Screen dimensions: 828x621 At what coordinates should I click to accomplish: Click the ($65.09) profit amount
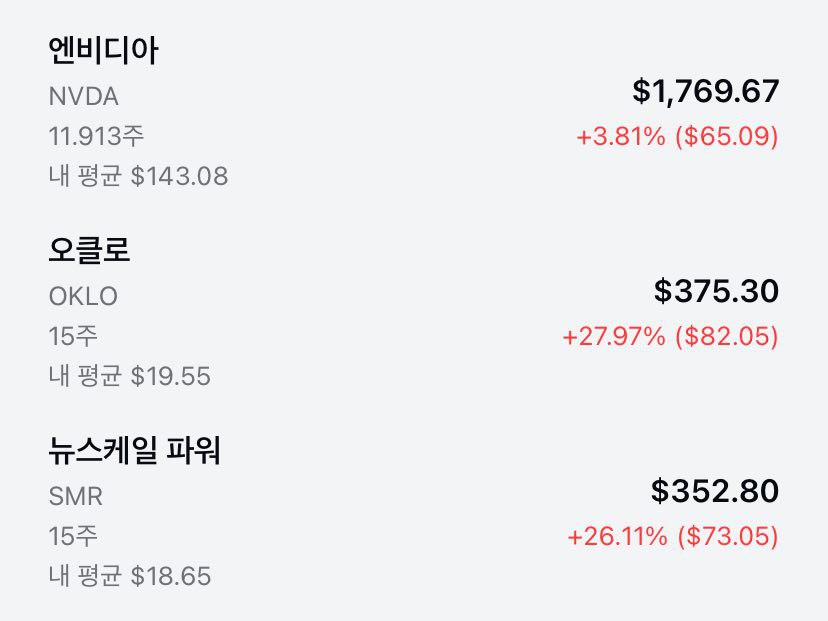pyautogui.click(x=727, y=136)
